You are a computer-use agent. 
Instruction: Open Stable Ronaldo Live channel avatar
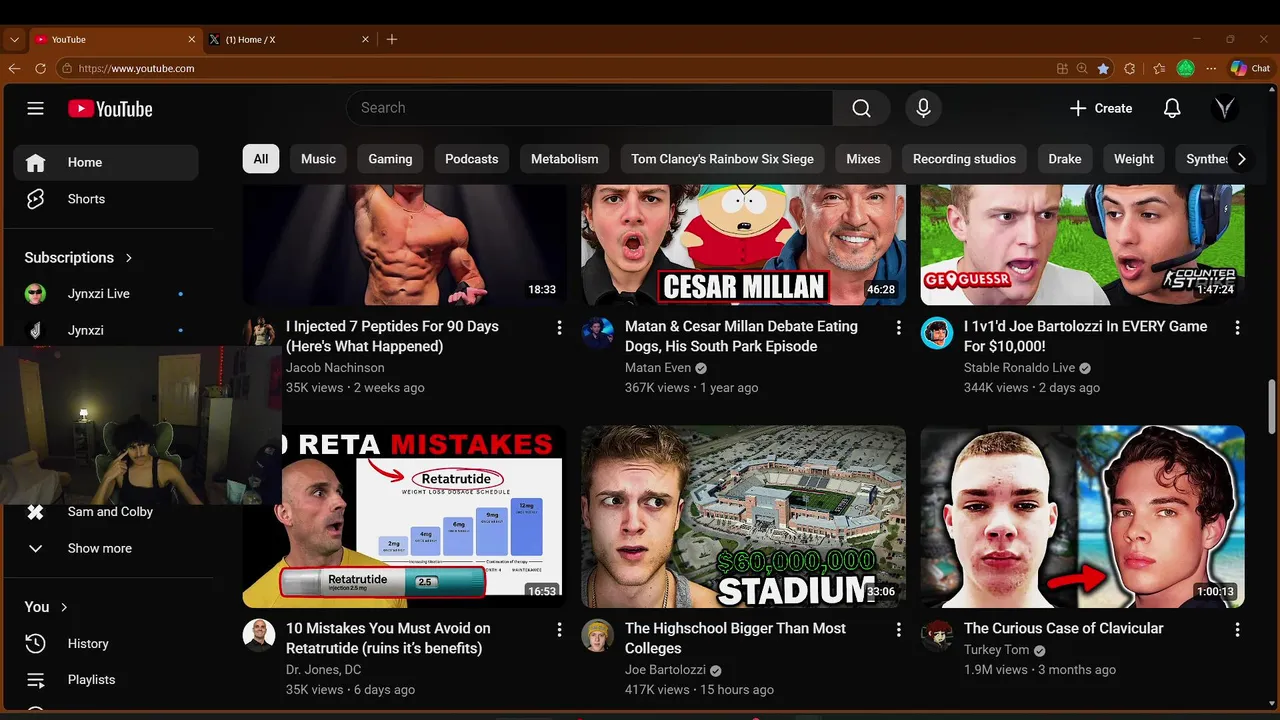pyautogui.click(x=937, y=333)
